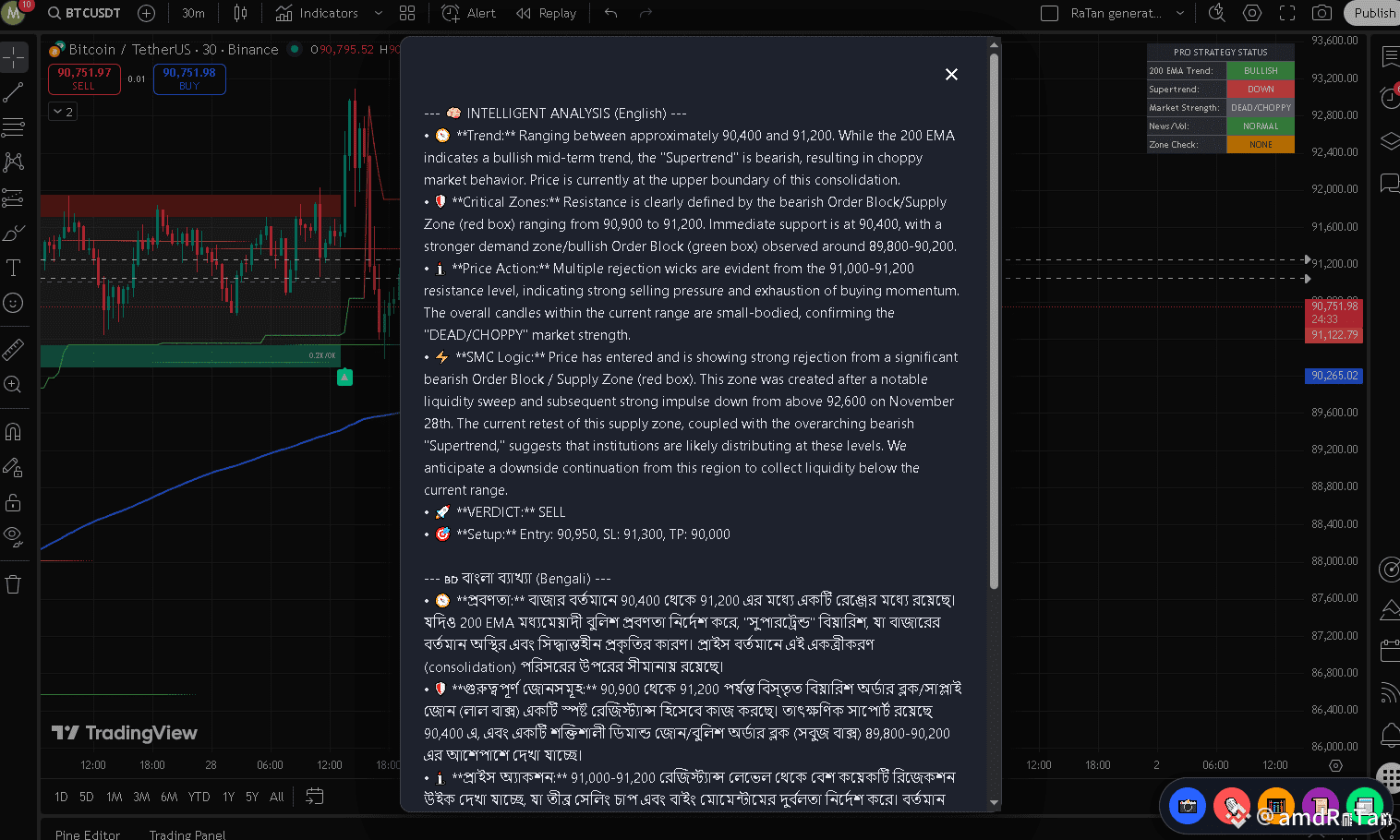Open the user profile avatar menu

[x=14, y=13]
